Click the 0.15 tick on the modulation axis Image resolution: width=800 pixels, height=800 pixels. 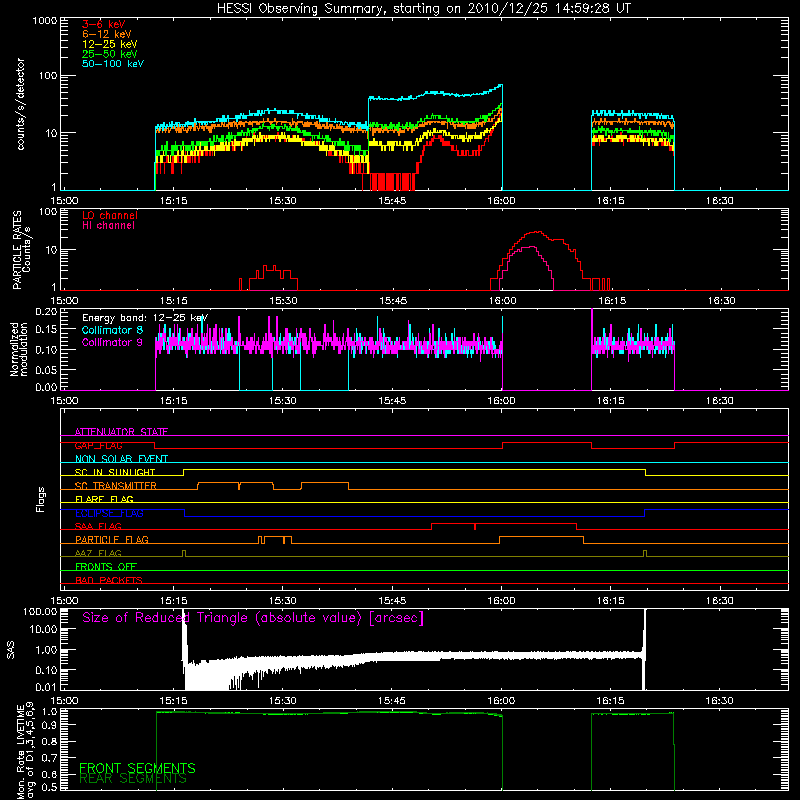(46, 330)
